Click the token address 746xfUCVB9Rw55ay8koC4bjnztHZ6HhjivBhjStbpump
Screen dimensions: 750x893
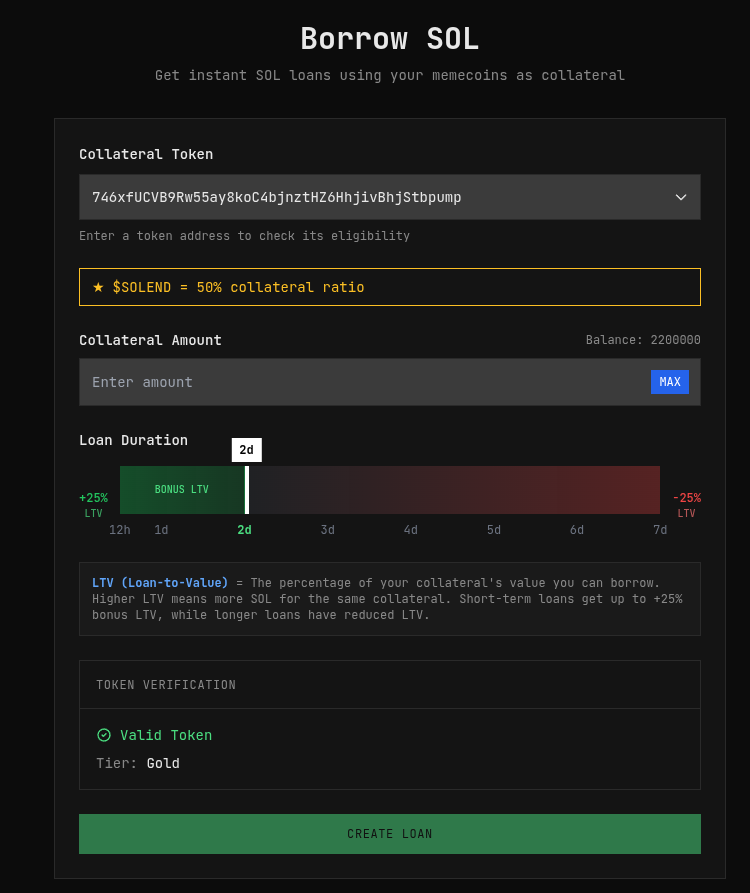point(276,197)
